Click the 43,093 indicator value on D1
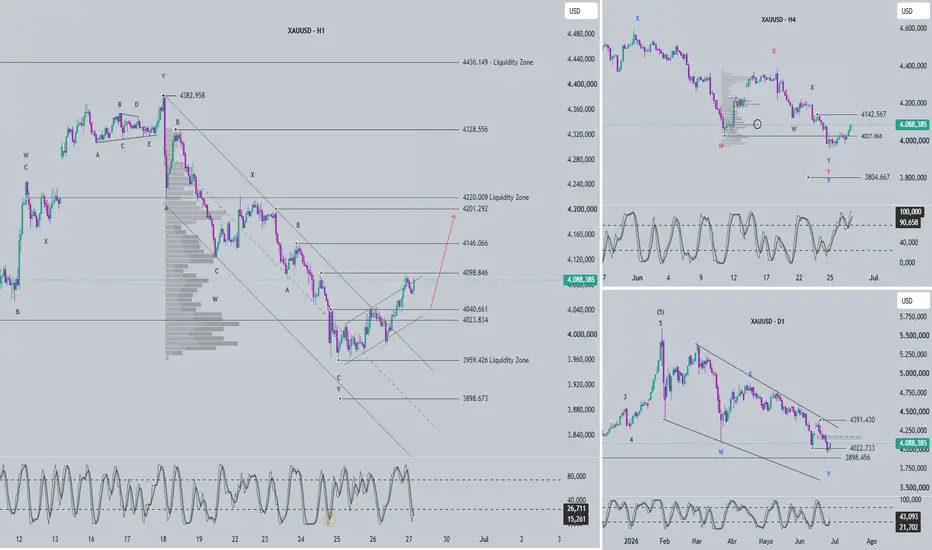The width and height of the screenshot is (932, 550). click(909, 517)
